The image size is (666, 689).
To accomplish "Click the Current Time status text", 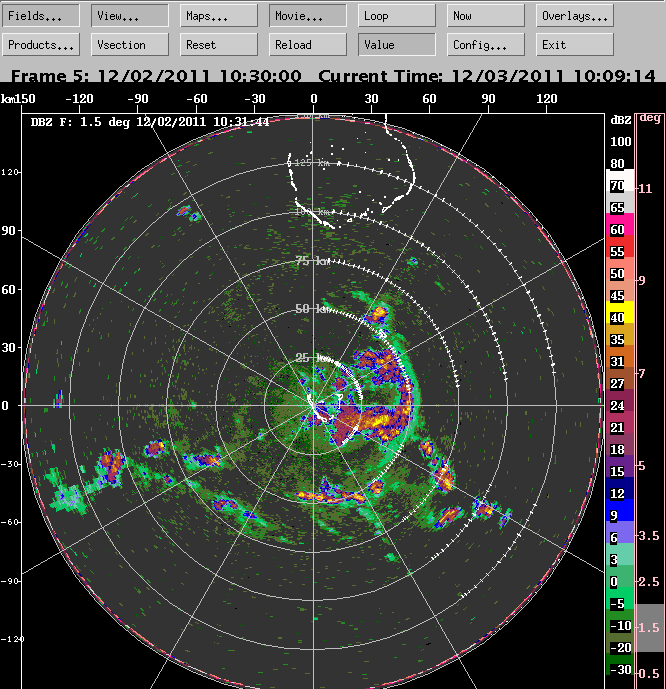I will (x=487, y=76).
